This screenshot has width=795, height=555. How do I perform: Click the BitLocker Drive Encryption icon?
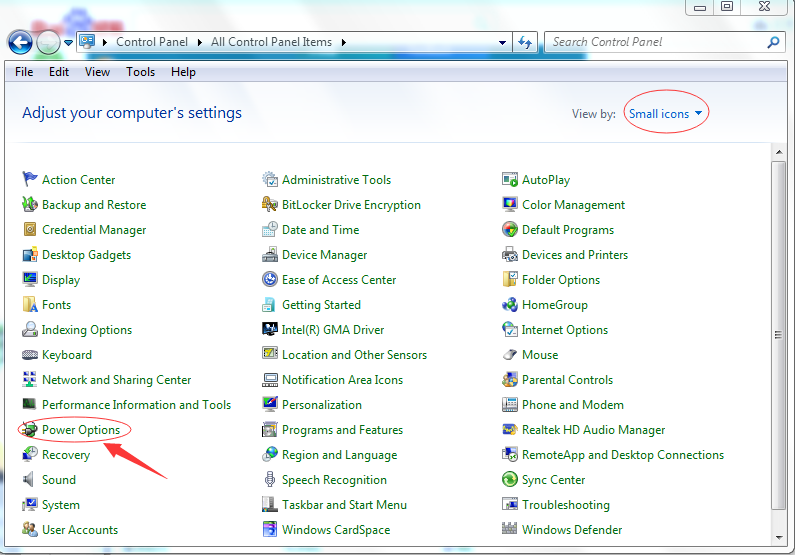(x=270, y=204)
